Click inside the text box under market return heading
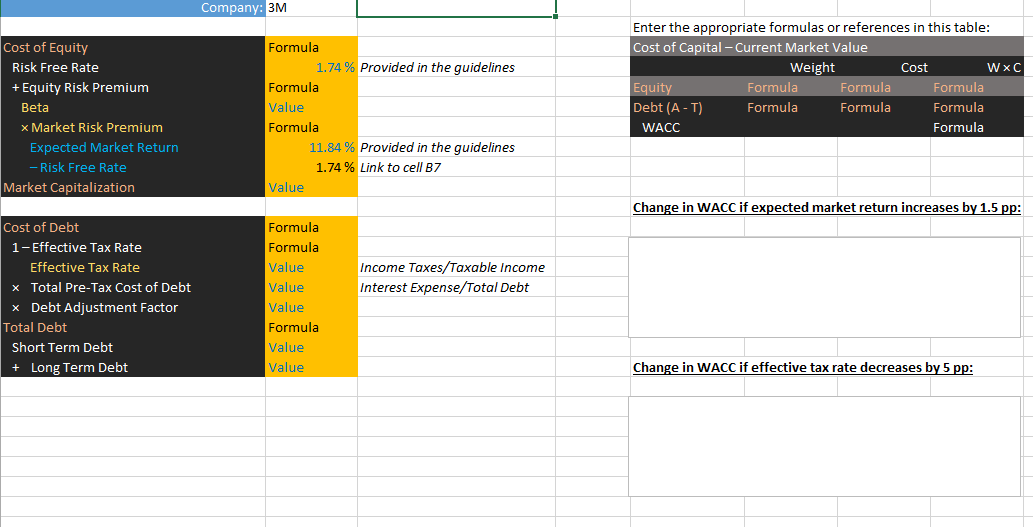The height and width of the screenshot is (527, 1033). coord(824,287)
